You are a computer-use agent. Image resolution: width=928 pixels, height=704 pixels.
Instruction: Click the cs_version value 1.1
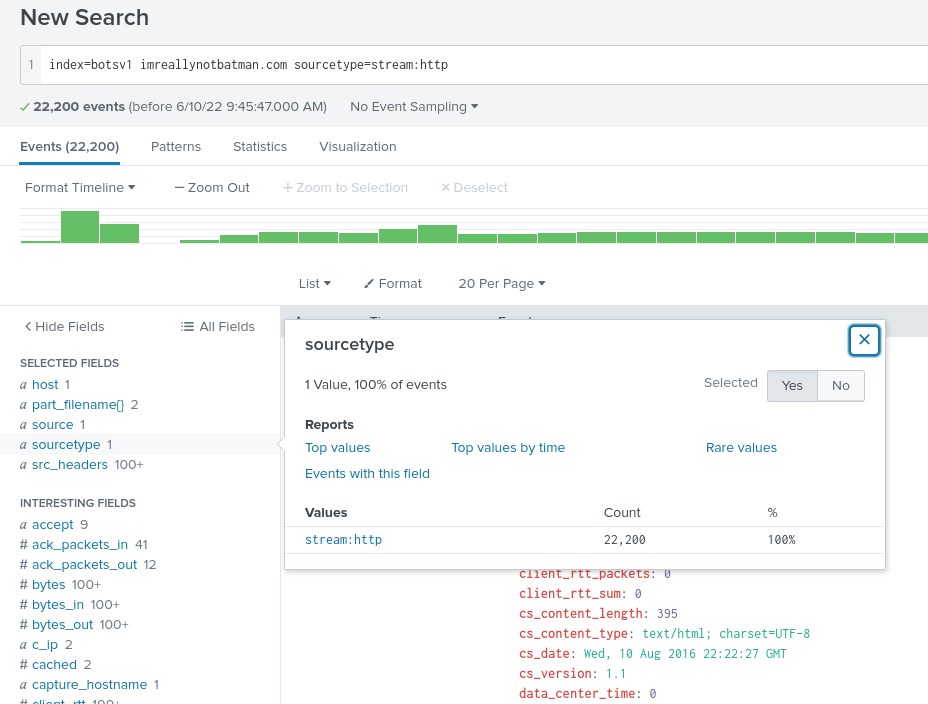click(616, 674)
